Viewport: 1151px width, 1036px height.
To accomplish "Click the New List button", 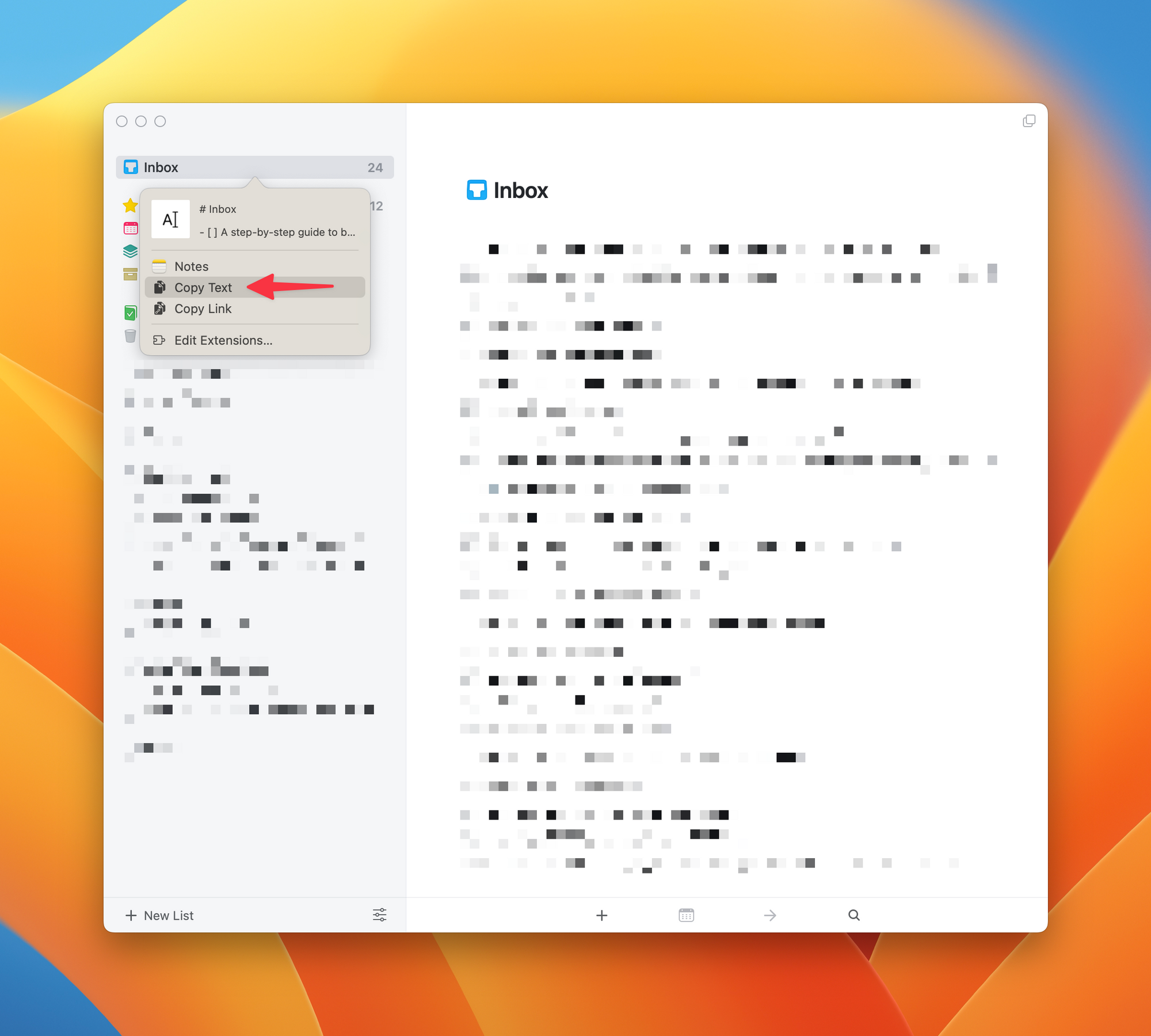I will tap(160, 915).
